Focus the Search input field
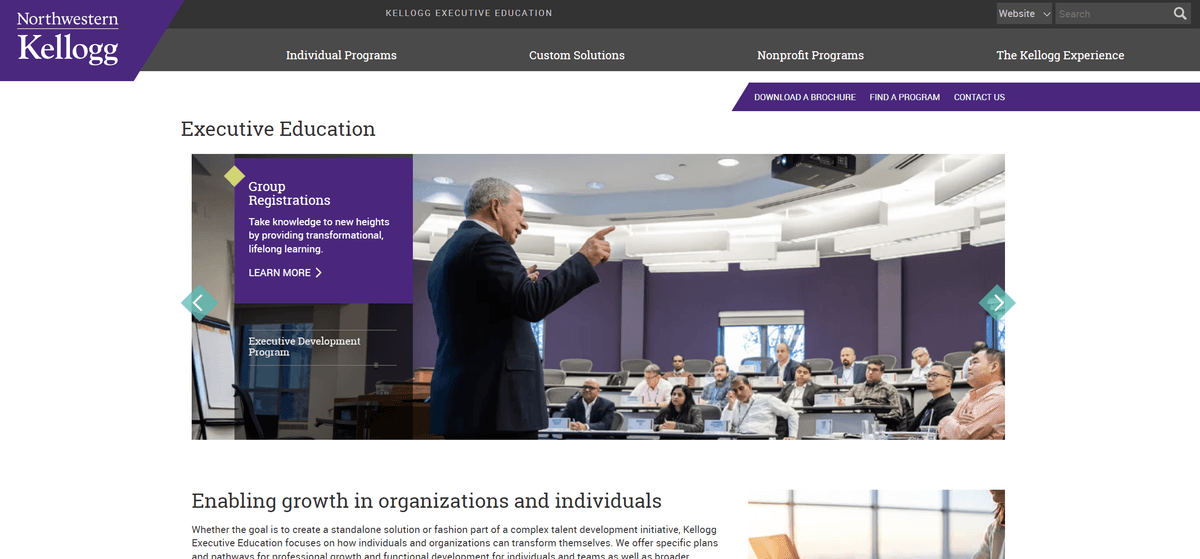The height and width of the screenshot is (559, 1200). [x=1113, y=14]
